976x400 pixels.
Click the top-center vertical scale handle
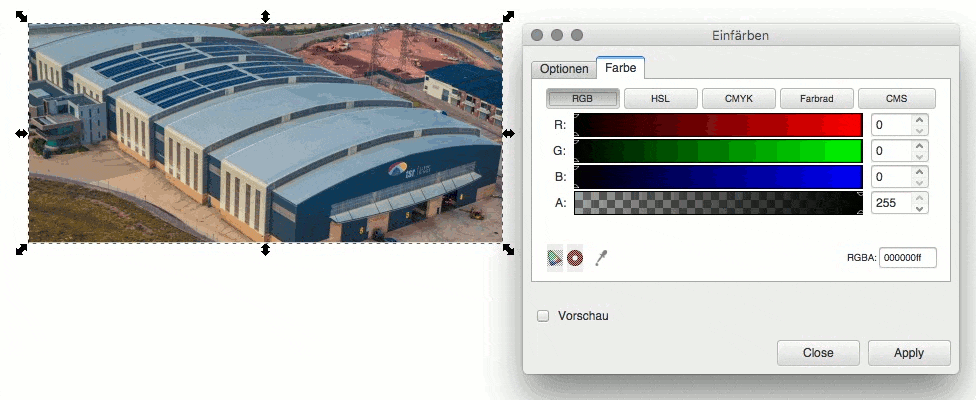(265, 16)
